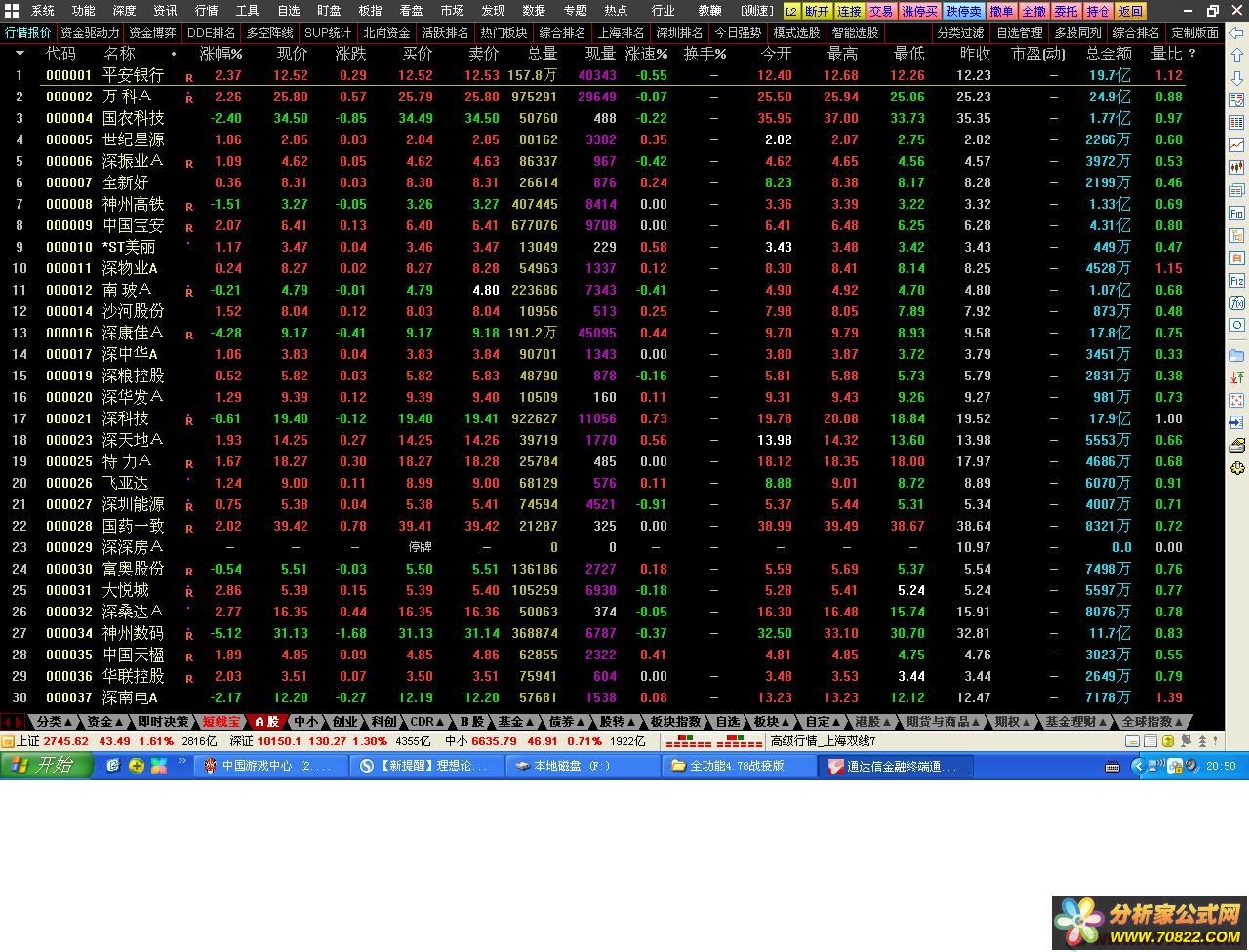1249x952 pixels.
Task: Click the four-square grid icon at top-left
Action: [12, 11]
